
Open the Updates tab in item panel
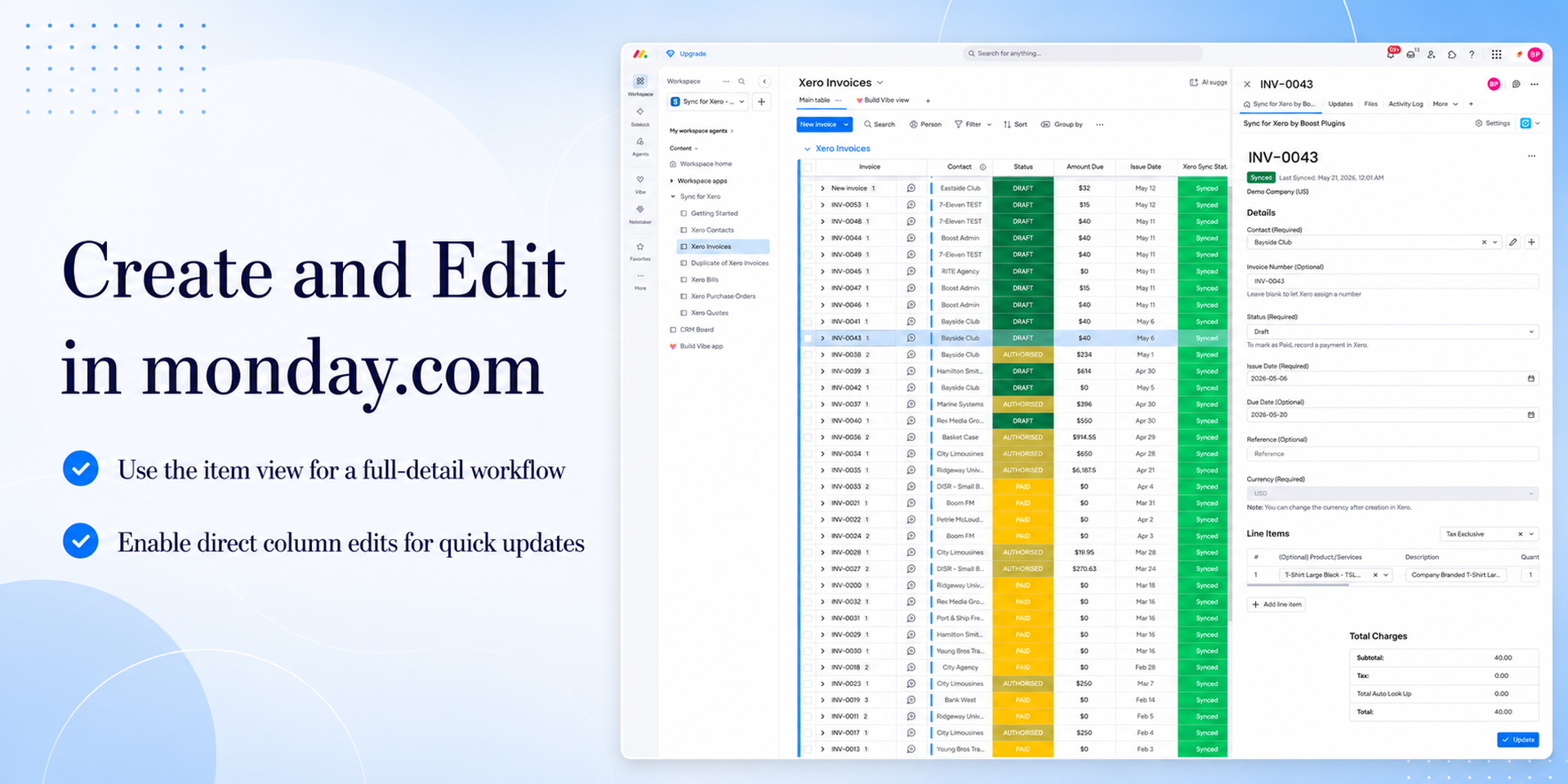point(1340,105)
